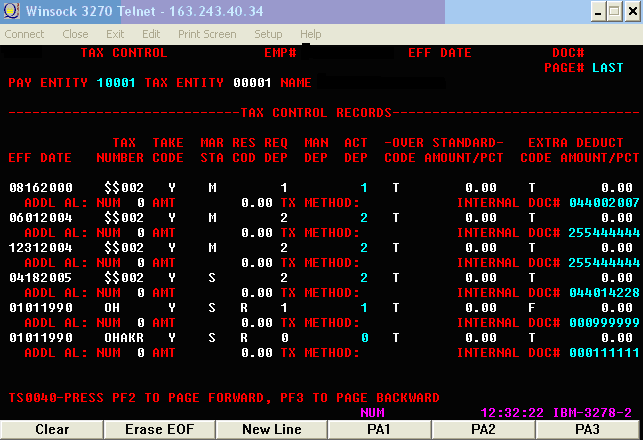Image resolution: width=643 pixels, height=440 pixels.
Task: Select internal doc number 044002007
Action: click(603, 203)
